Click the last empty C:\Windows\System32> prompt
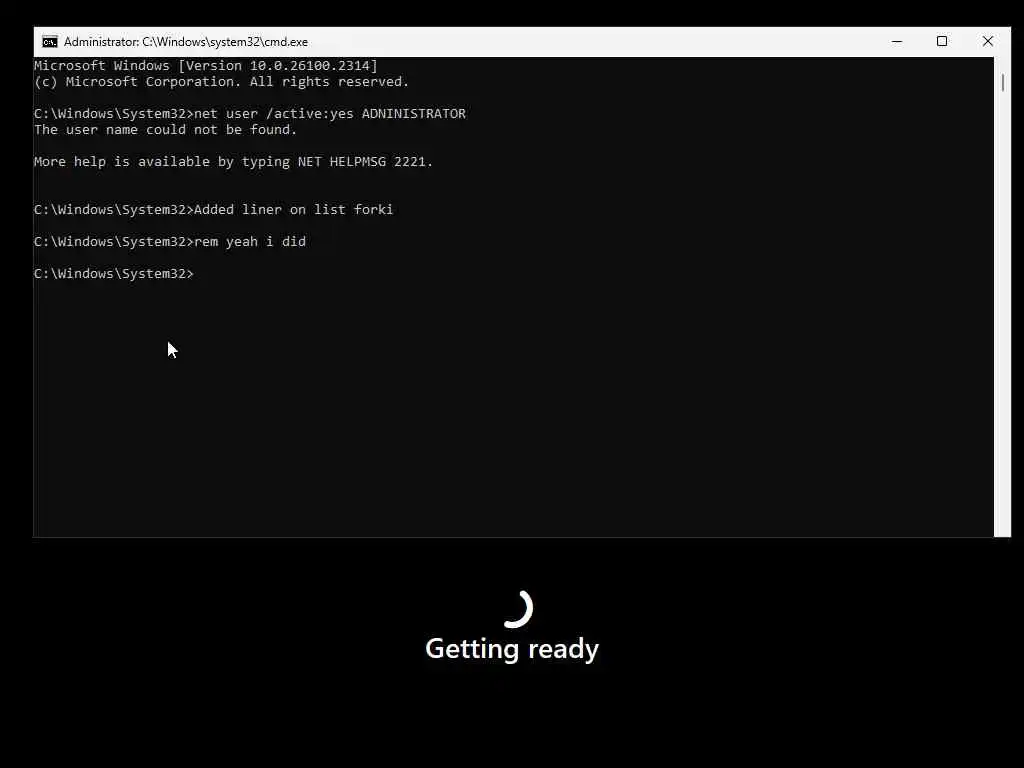Viewport: 1024px width, 768px height. (x=114, y=274)
